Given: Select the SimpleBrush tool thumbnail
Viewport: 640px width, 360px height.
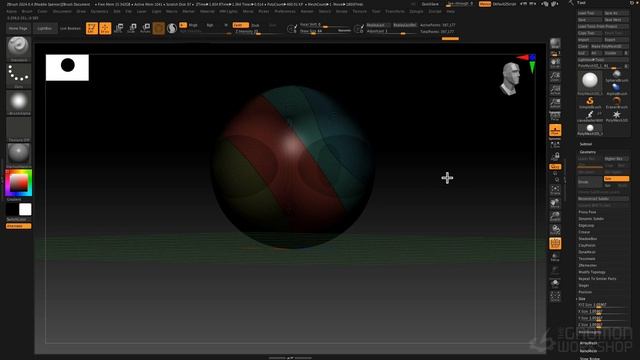Looking at the screenshot, I should pyautogui.click(x=590, y=102).
